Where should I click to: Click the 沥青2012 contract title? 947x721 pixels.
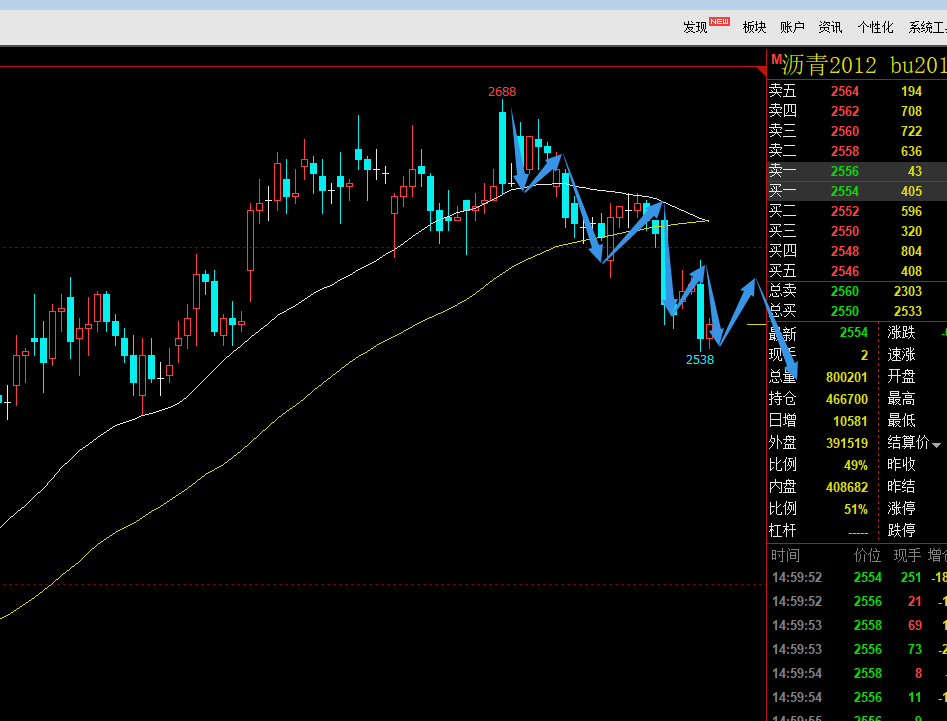pos(829,66)
